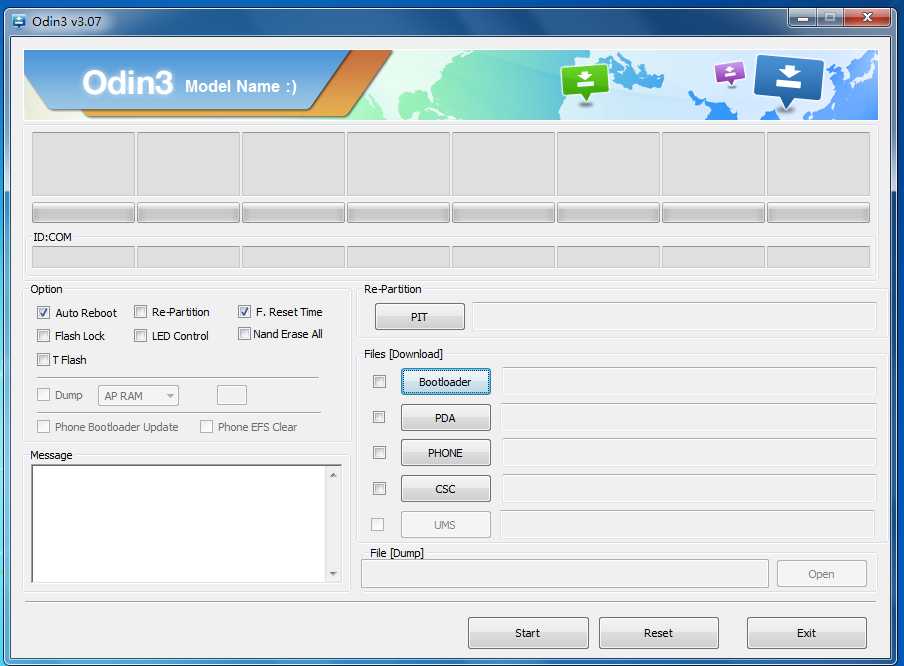Click the PDA file button

(x=446, y=417)
